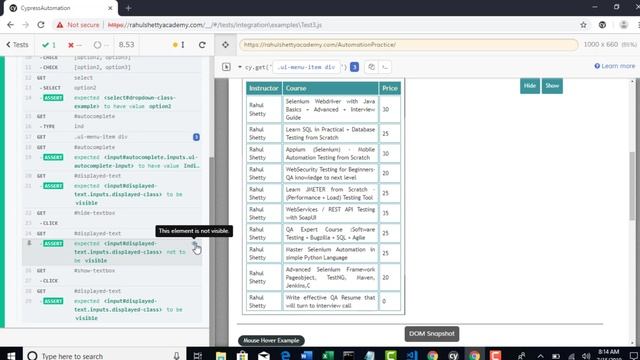Click the Windows search box
Image resolution: width=640 pixels, height=360 pixels.
[x=104, y=356]
